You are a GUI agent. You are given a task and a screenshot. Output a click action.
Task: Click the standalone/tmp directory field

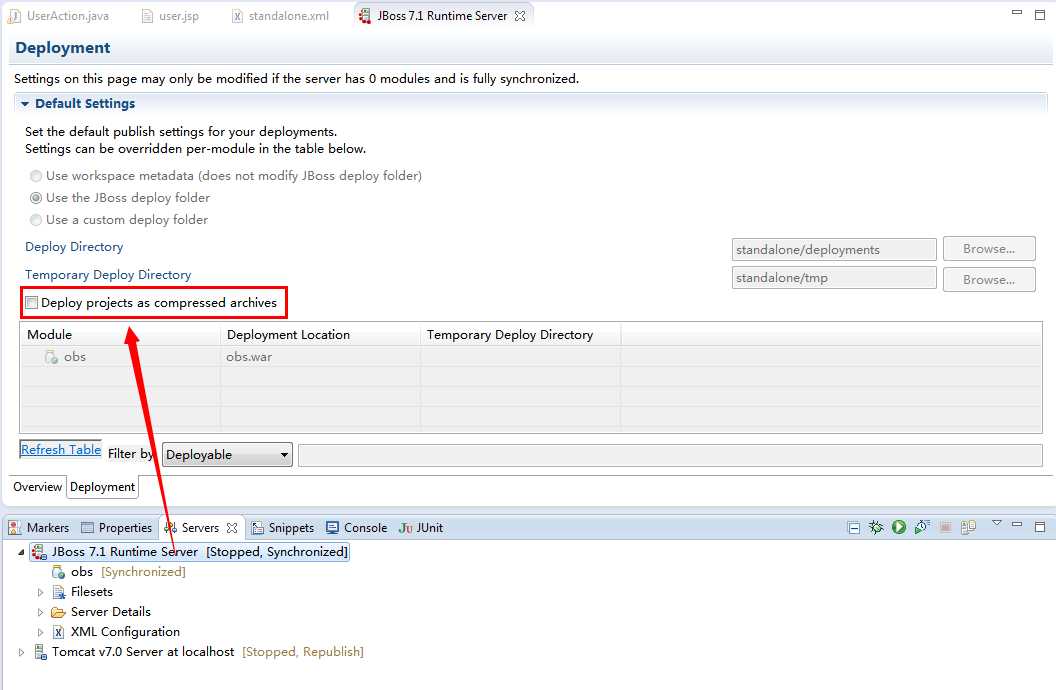(x=834, y=277)
